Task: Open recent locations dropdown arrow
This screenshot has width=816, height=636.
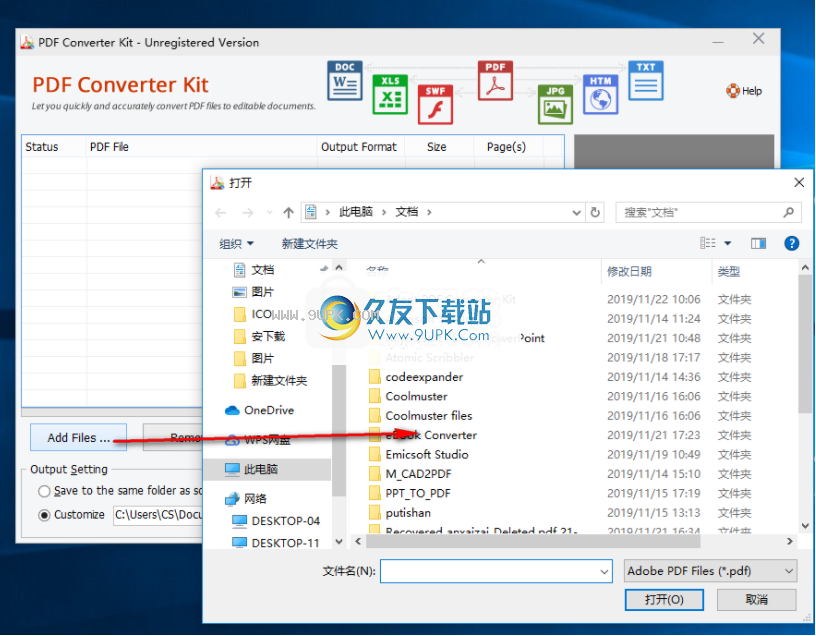Action: click(x=269, y=212)
